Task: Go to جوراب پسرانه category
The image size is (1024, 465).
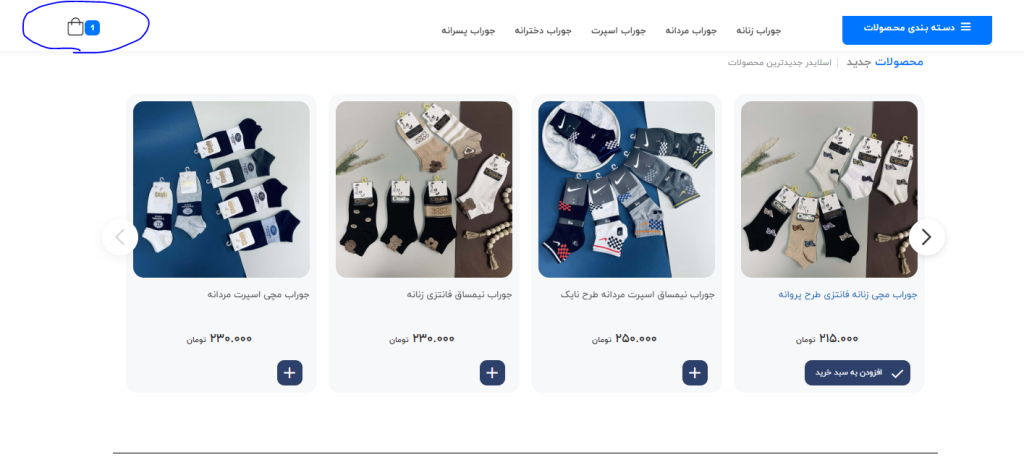Action: click(x=468, y=31)
